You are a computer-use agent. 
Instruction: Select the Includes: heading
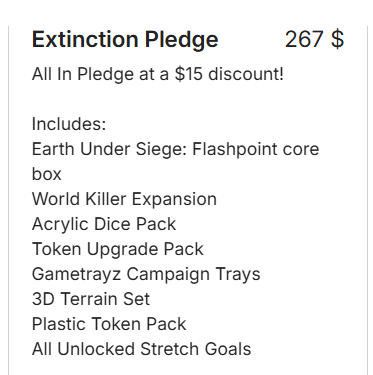tap(69, 124)
